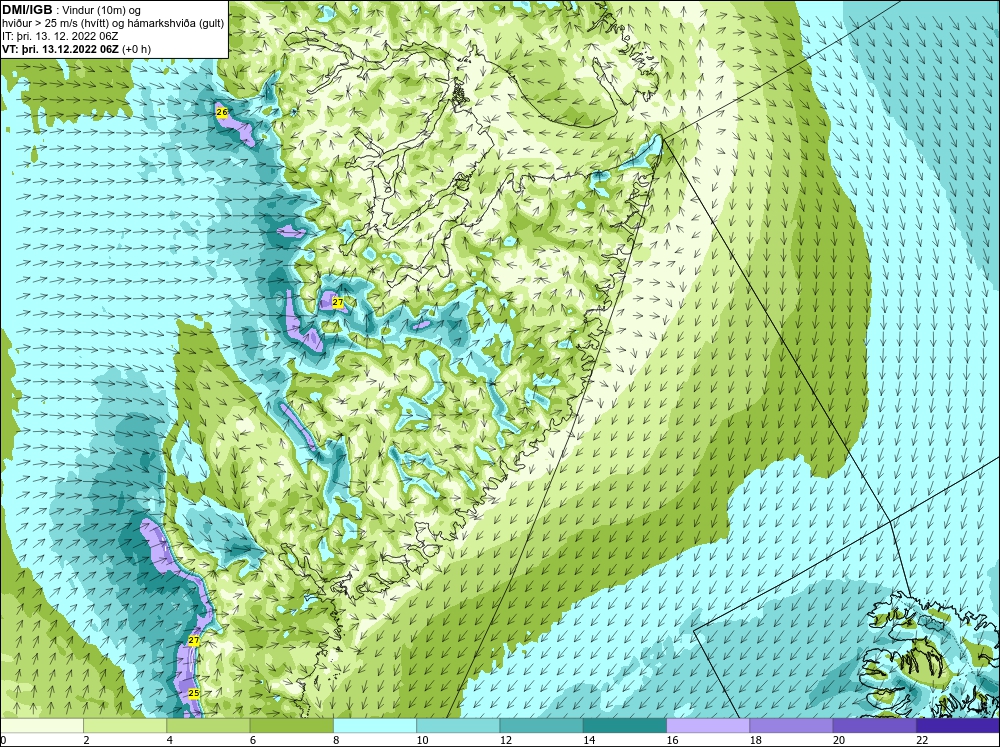Select the 8–10 m/s light cyan legend swatch
The width and height of the screenshot is (1000, 747).
click(x=375, y=726)
